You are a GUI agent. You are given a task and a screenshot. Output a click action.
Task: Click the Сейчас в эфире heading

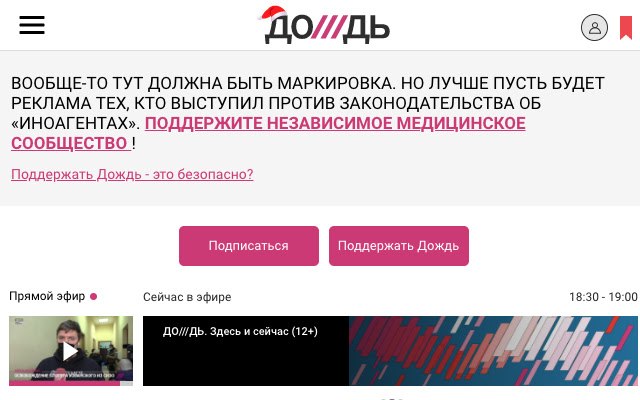point(187,297)
